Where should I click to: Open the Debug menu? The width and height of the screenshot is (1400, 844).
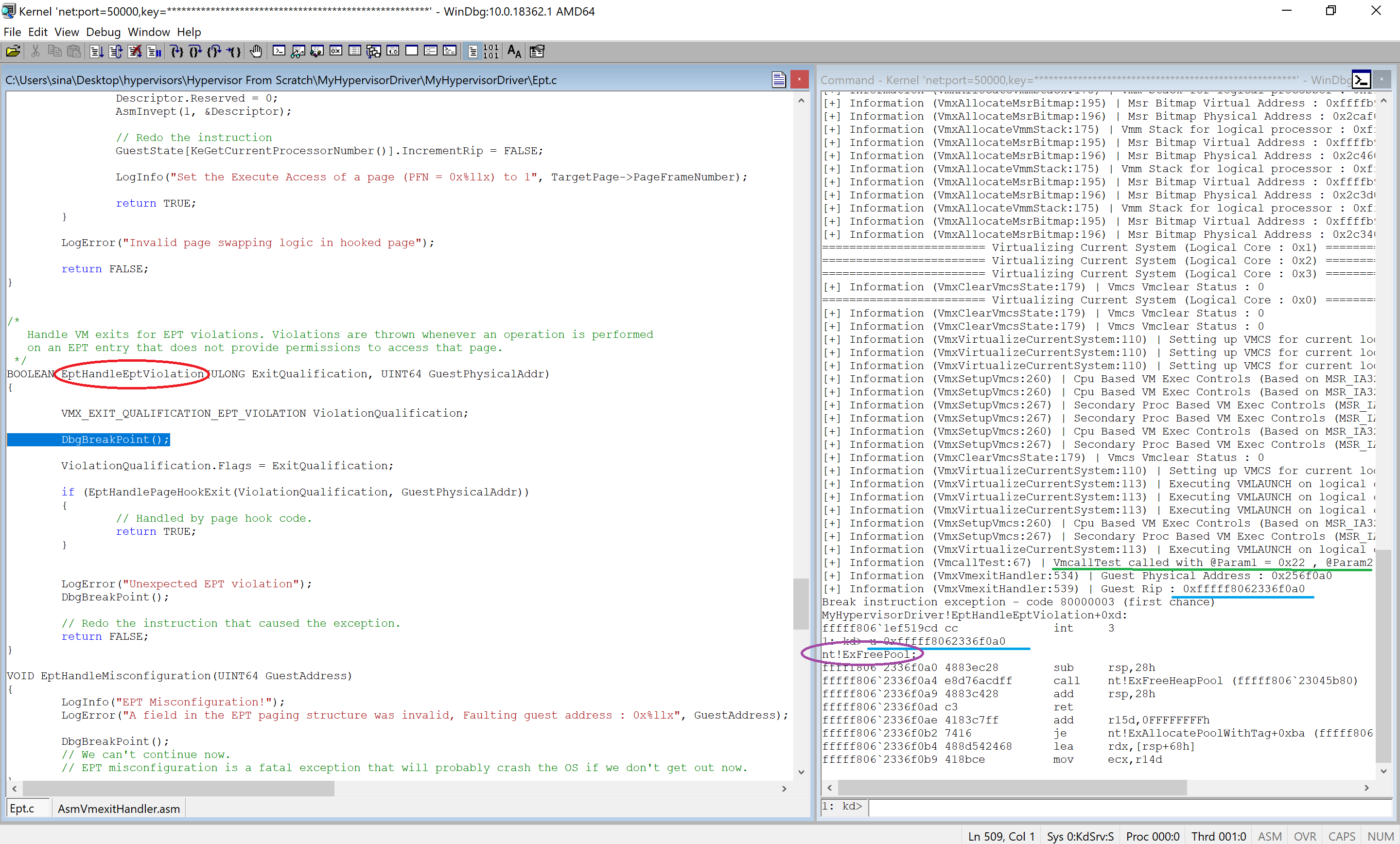point(104,33)
